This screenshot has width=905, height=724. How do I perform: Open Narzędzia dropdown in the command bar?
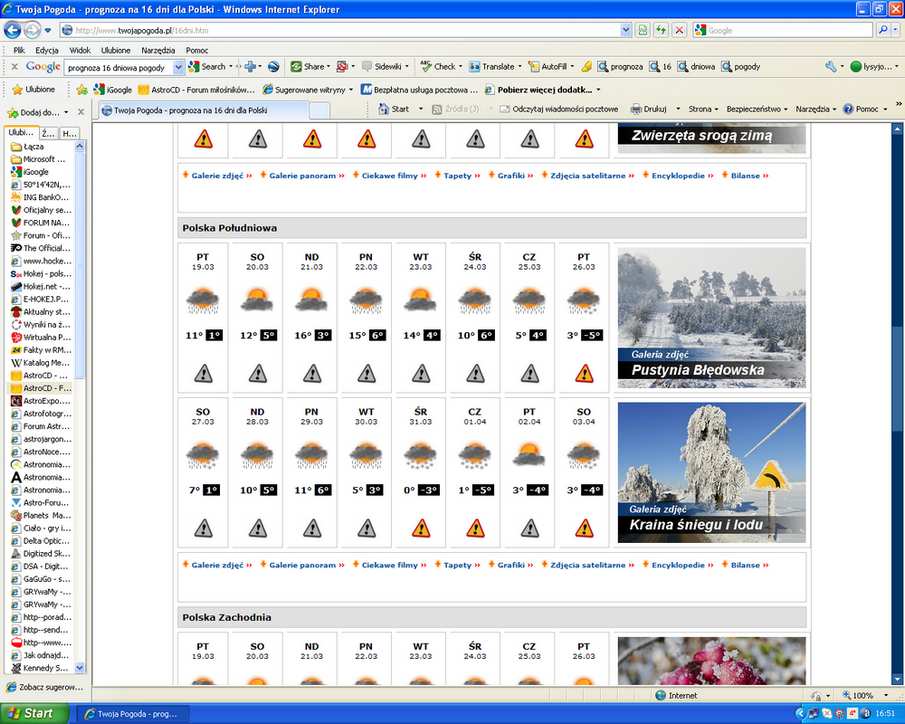(x=816, y=109)
